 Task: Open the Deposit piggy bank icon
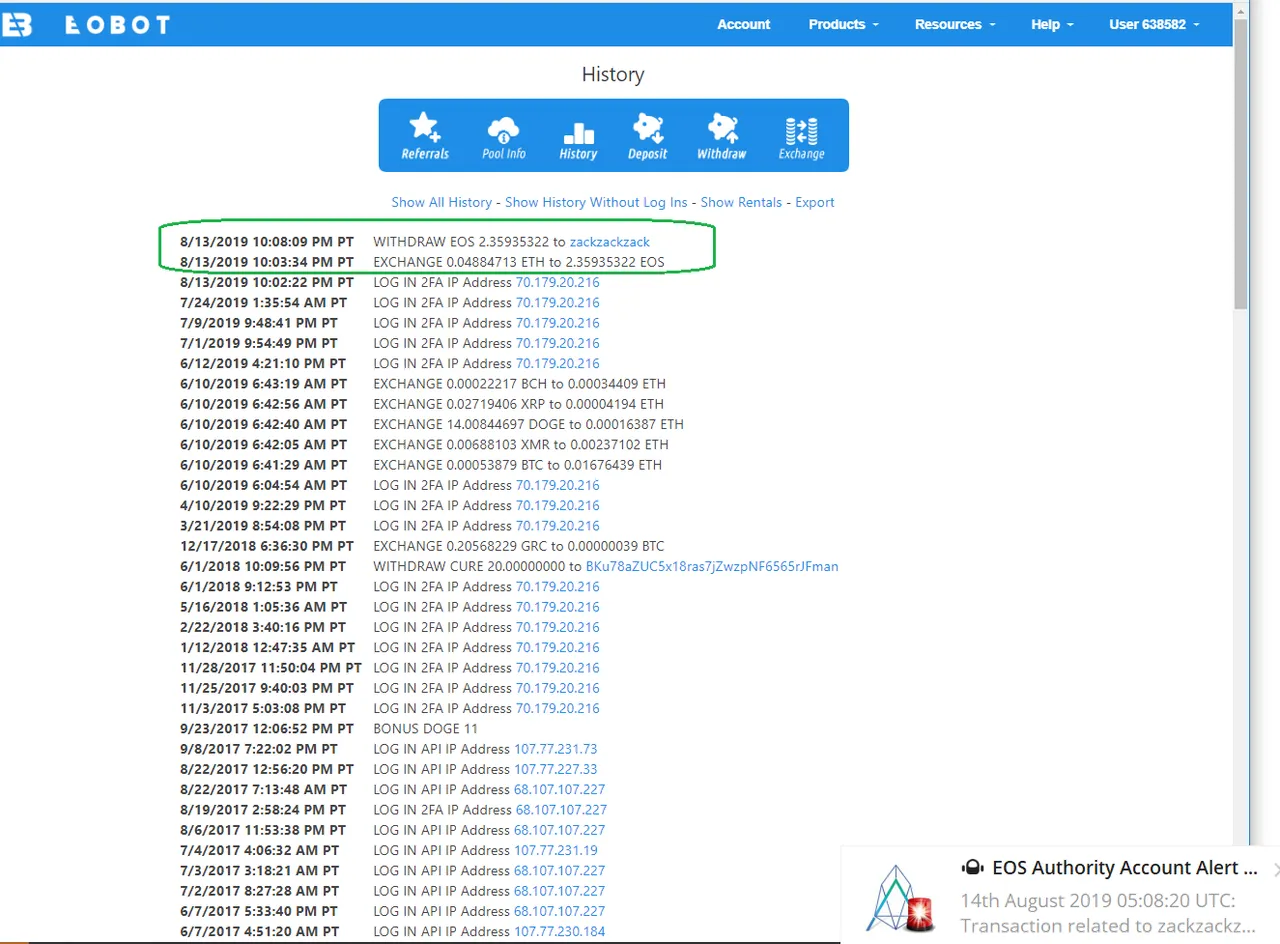[x=647, y=136]
